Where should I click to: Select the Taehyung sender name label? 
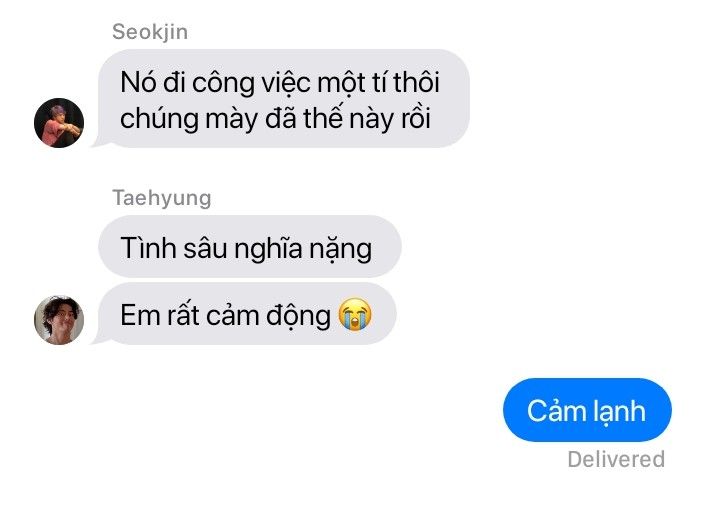pos(162,198)
